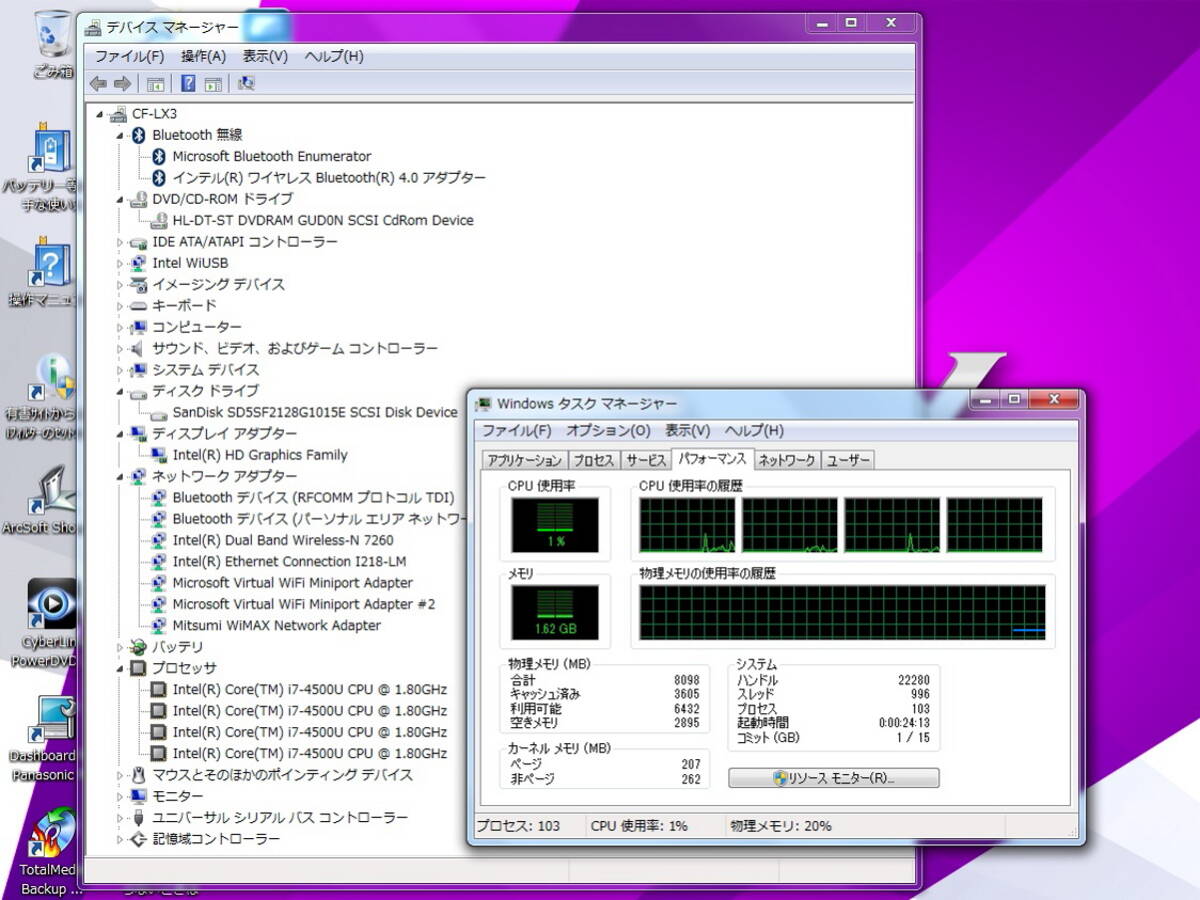
Task: Select the モニター category icon
Action: (x=138, y=796)
